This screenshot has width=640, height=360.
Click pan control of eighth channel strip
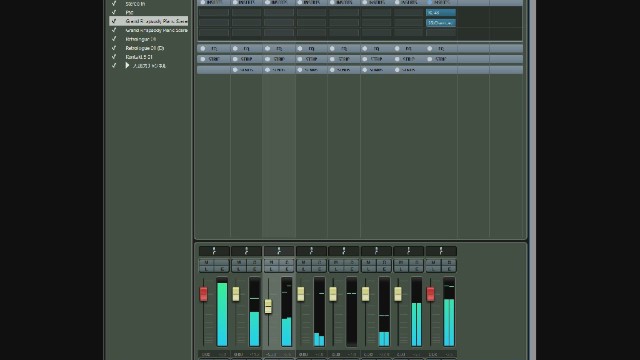(441, 251)
